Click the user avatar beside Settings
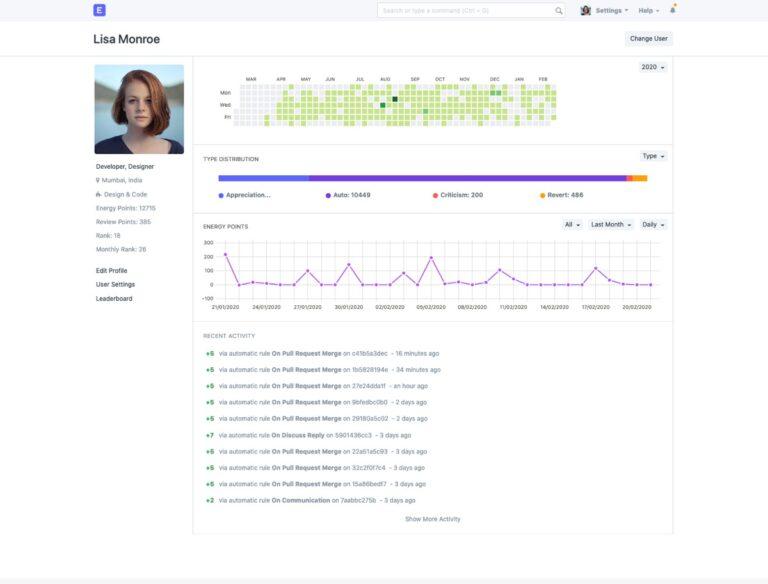768x584 pixels. [585, 10]
